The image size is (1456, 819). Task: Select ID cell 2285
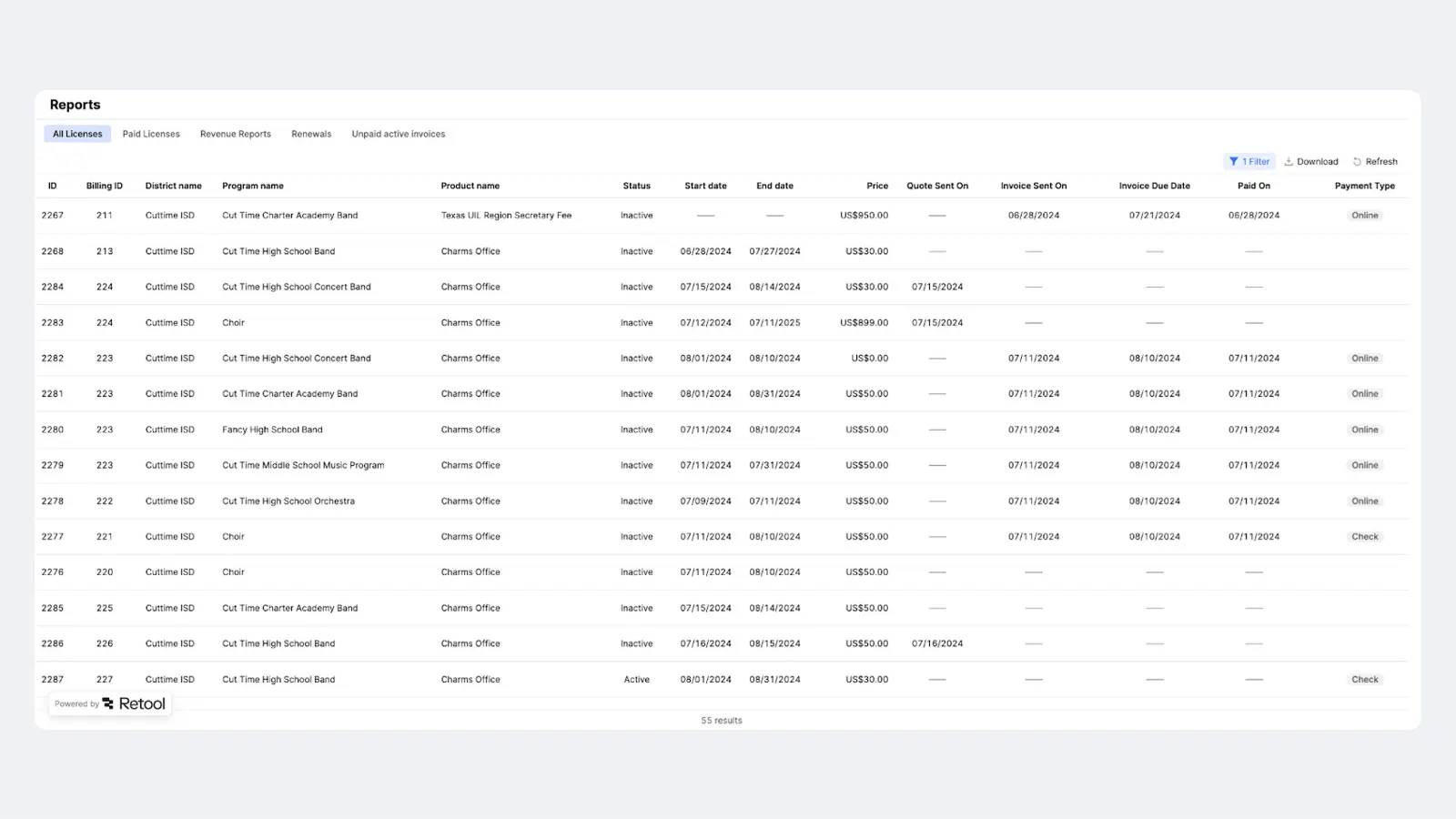pyautogui.click(x=53, y=608)
